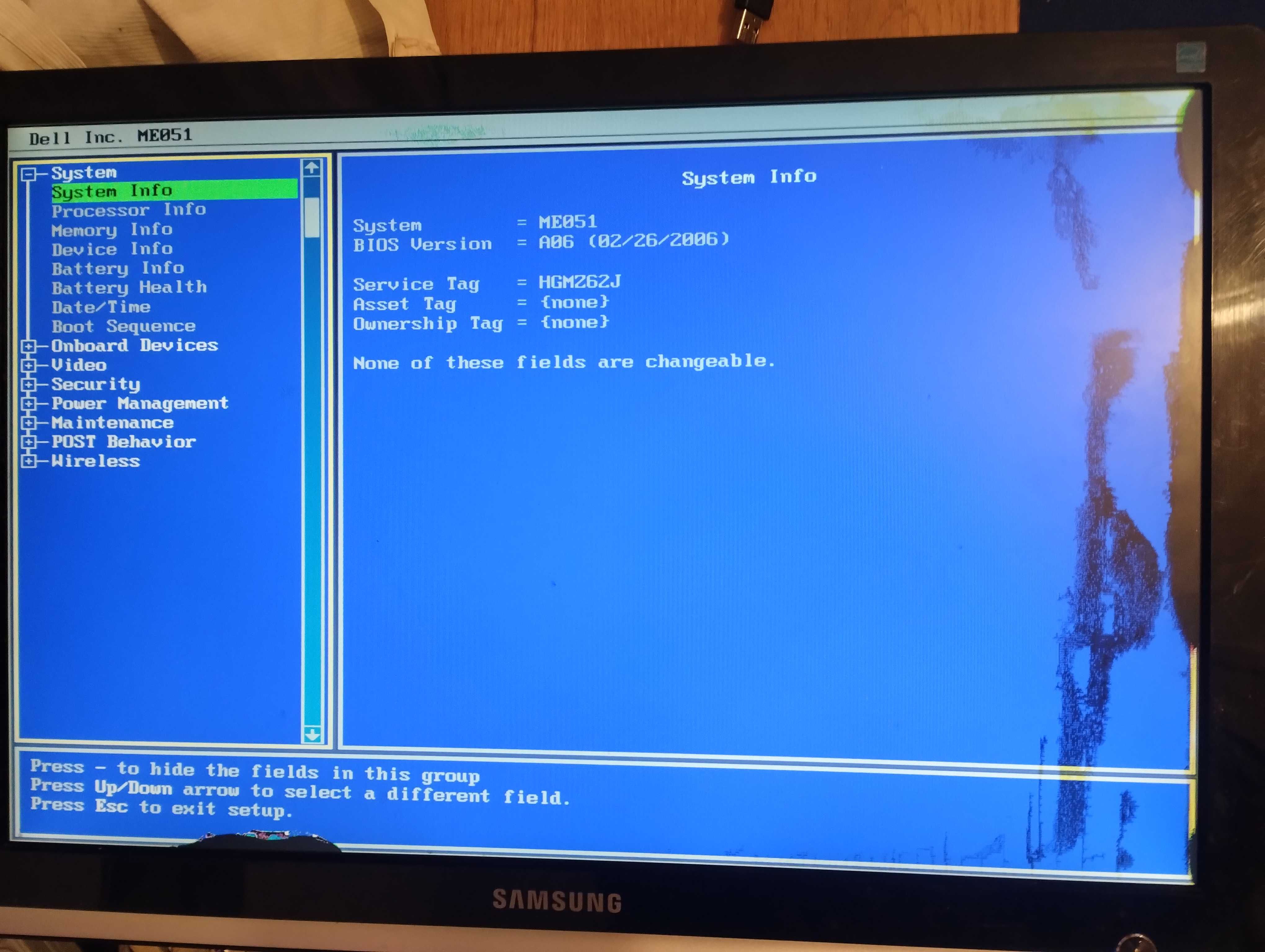
Task: Expand the Power Management group
Action: [x=29, y=404]
